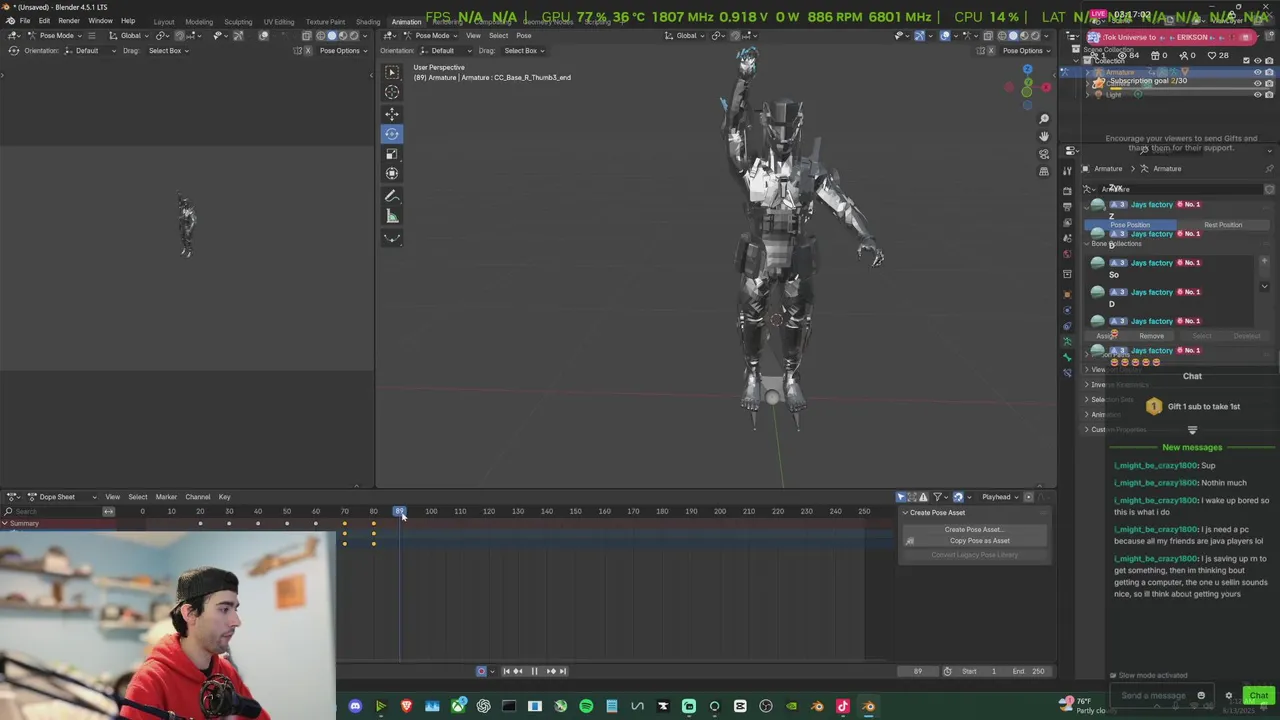Screen dimensions: 1280x720
Task: Click the Blender icon in the taskbar
Action: tap(868, 707)
